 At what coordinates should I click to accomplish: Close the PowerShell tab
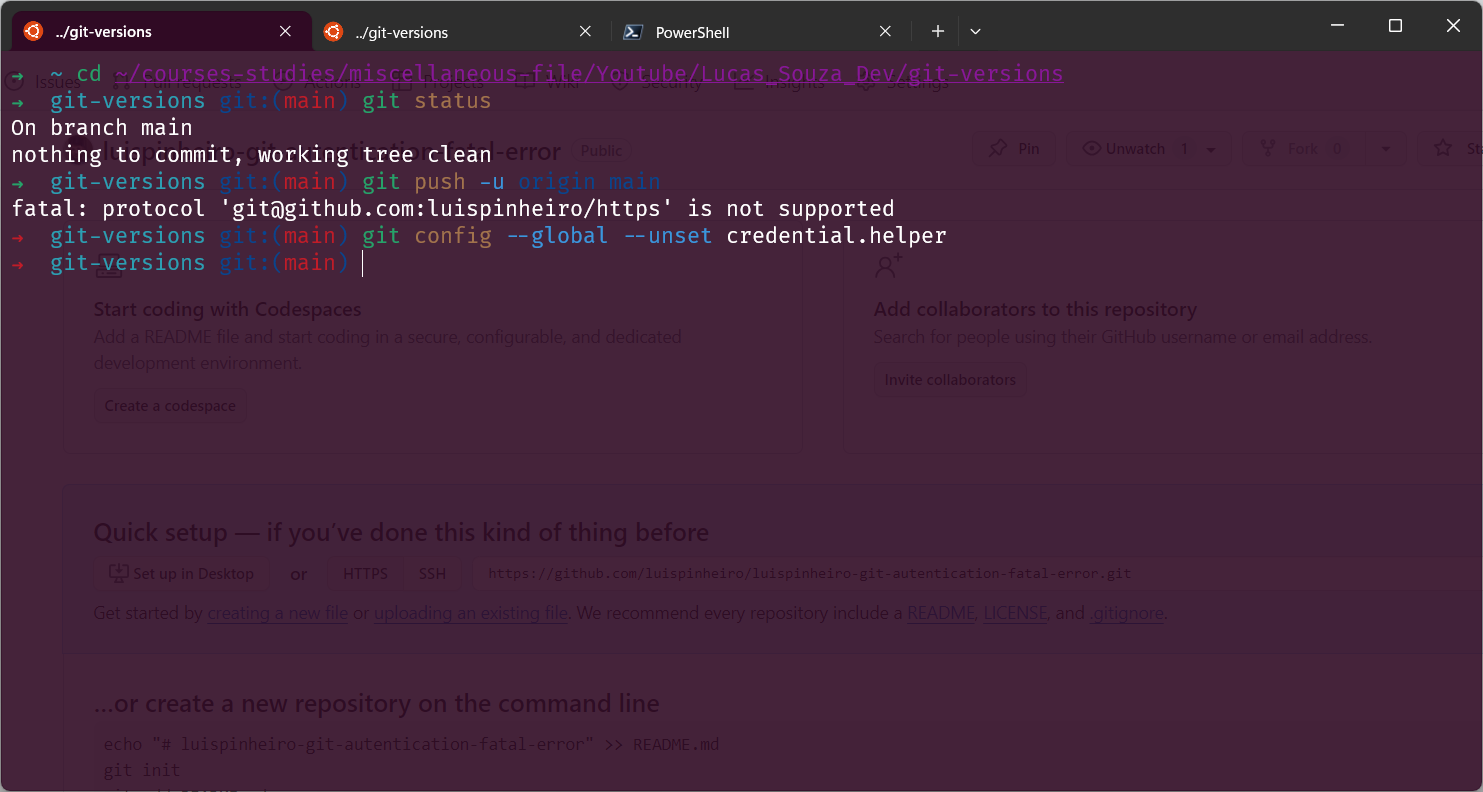[x=885, y=32]
